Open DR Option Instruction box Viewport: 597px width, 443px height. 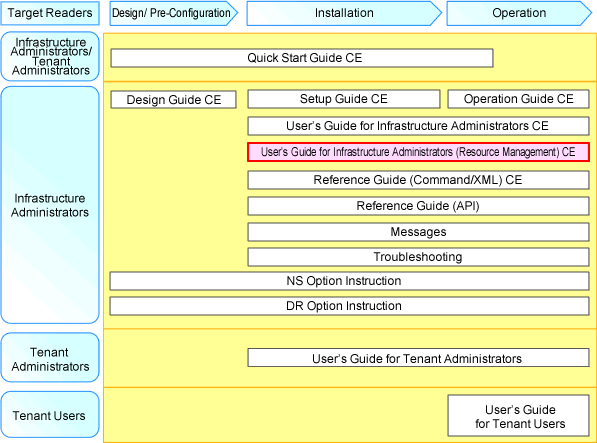(350, 306)
